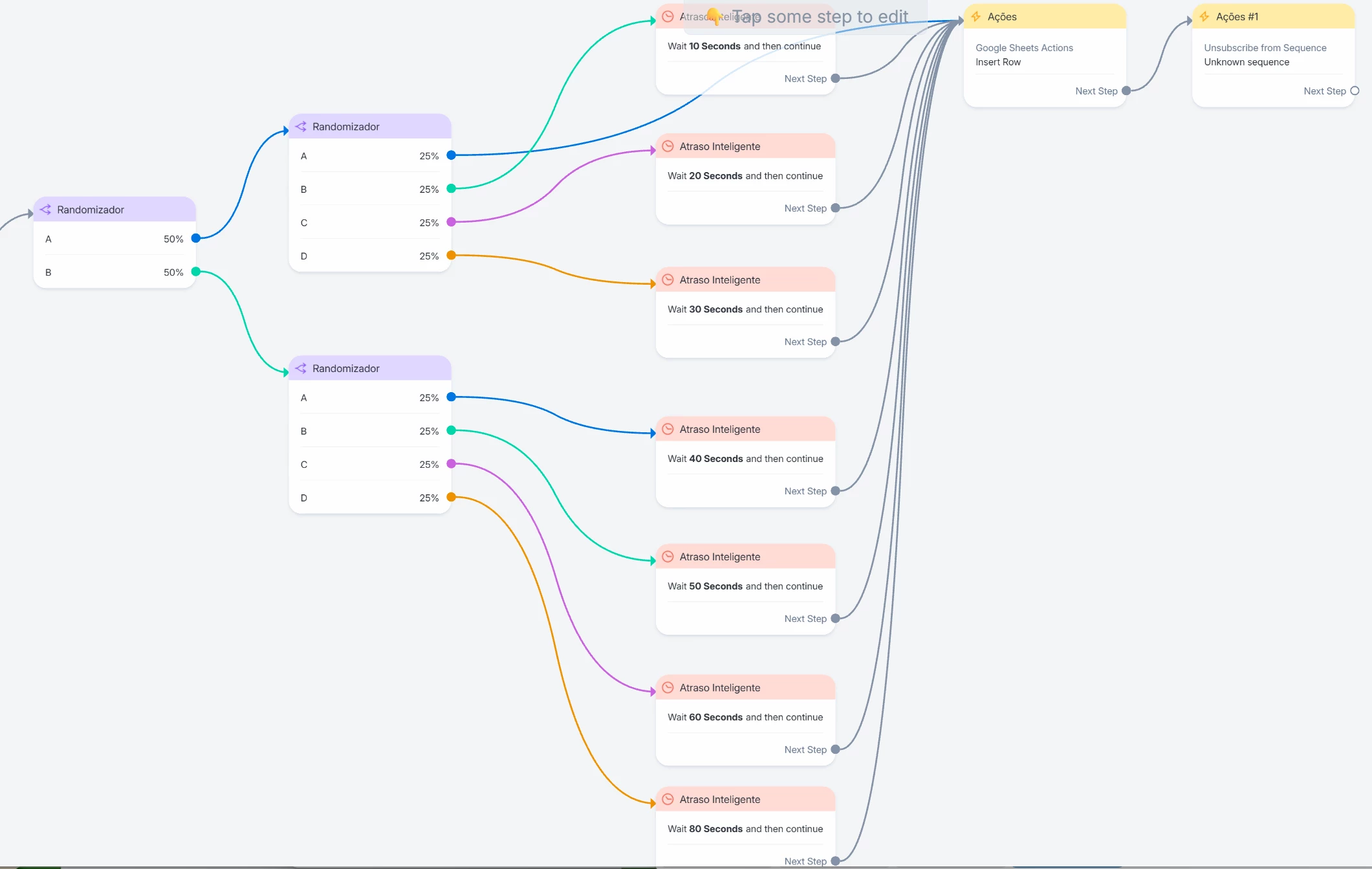This screenshot has height=869, width=1372.
Task: Click 'Unknown sequence' text in Ações #1
Action: tap(1247, 62)
